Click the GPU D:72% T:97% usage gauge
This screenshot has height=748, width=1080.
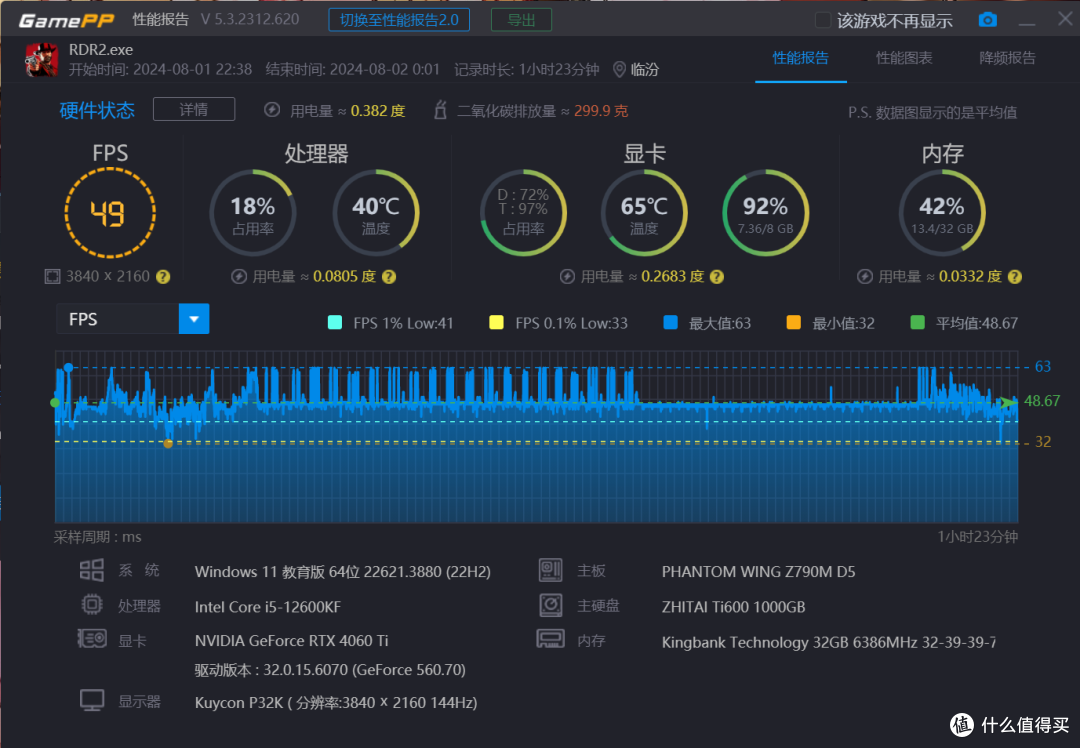point(523,213)
